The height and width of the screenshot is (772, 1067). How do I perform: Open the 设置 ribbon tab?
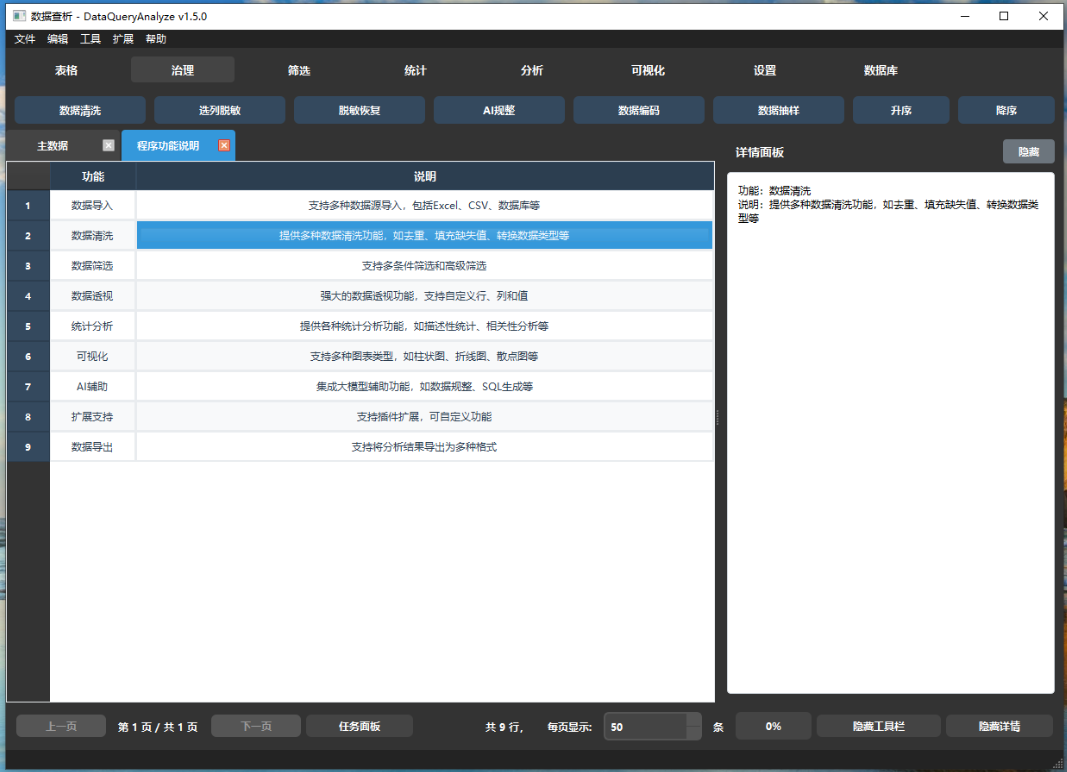click(765, 70)
